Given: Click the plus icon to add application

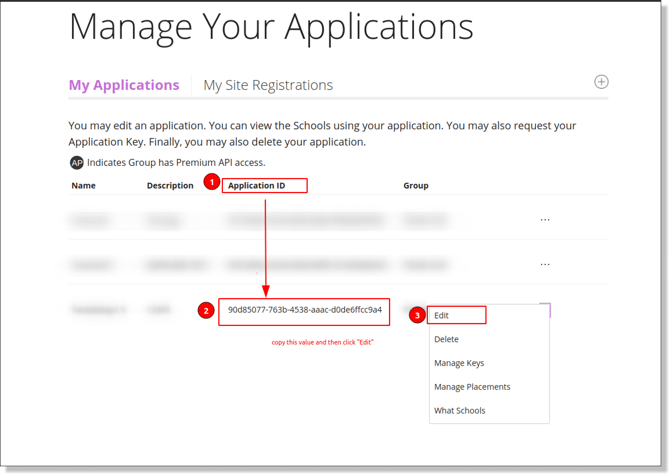Looking at the screenshot, I should tap(601, 82).
